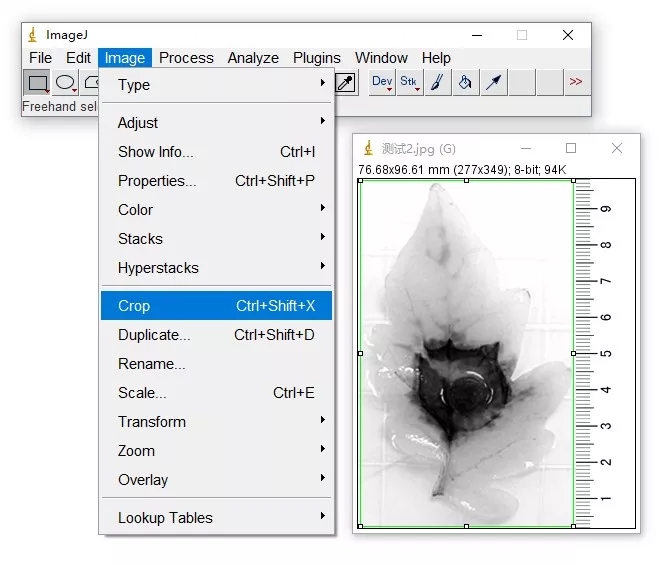Open the Process menu
This screenshot has height=565, width=665.
pyautogui.click(x=186, y=58)
